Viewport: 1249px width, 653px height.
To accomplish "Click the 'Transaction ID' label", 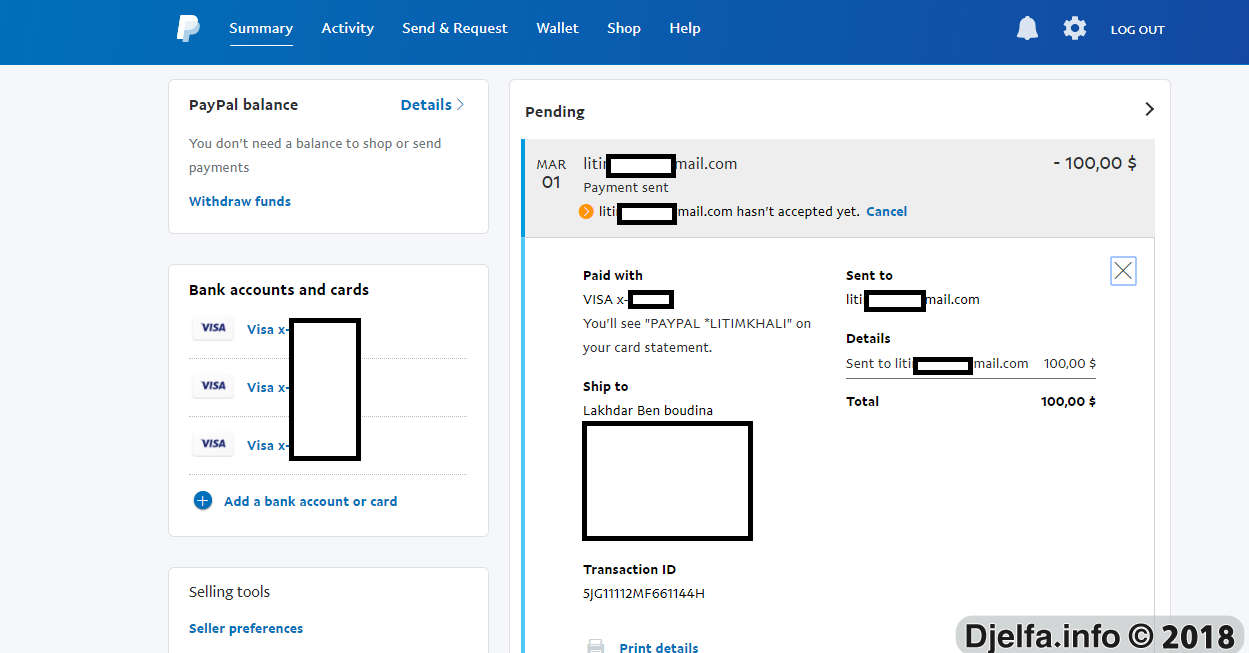I will click(629, 569).
